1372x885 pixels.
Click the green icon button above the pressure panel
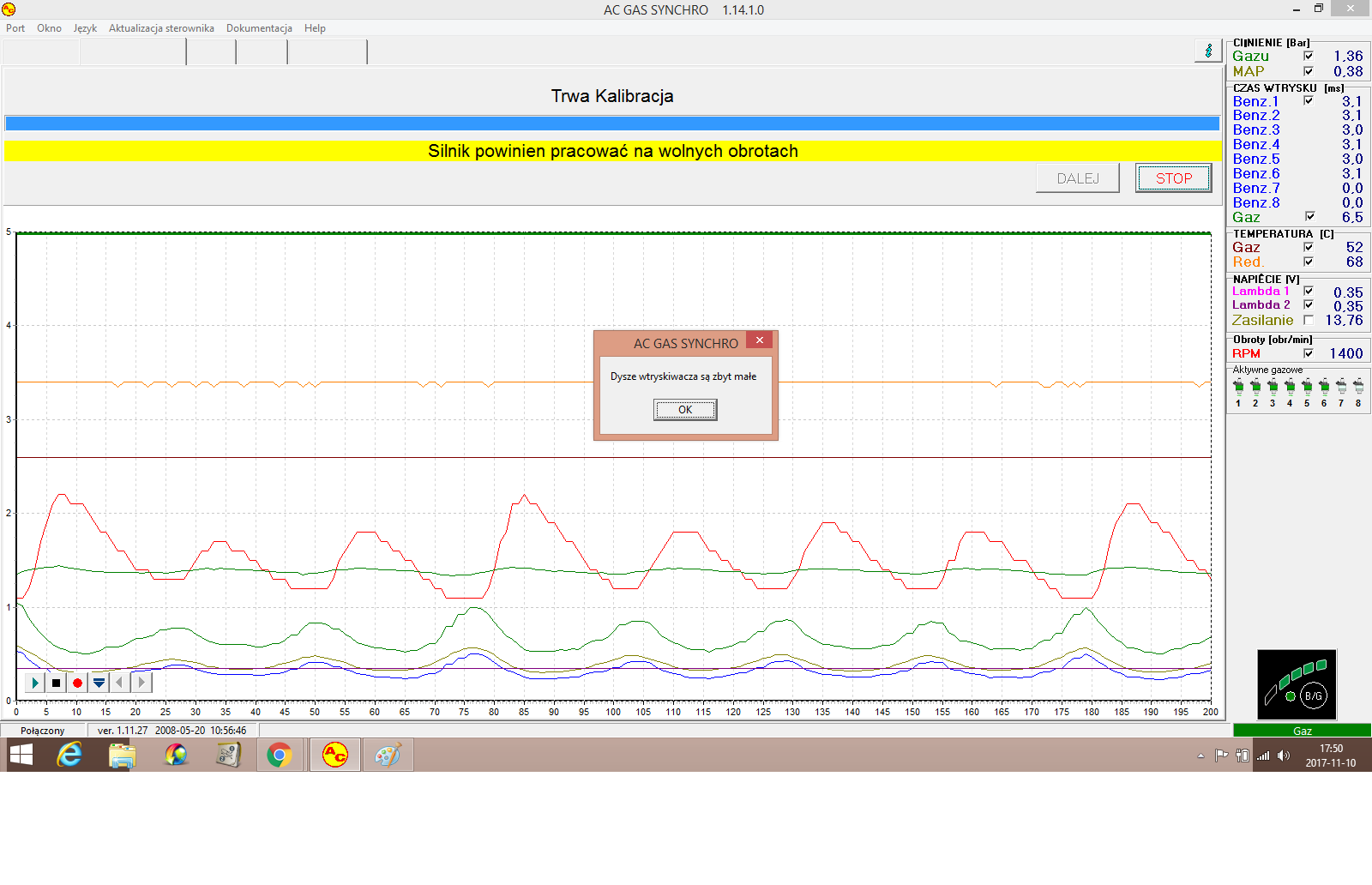tap(1208, 51)
